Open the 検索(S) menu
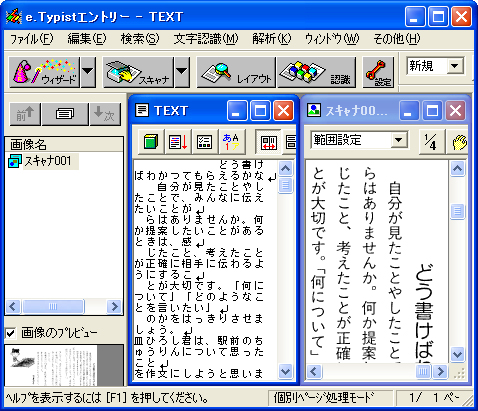 pos(140,39)
